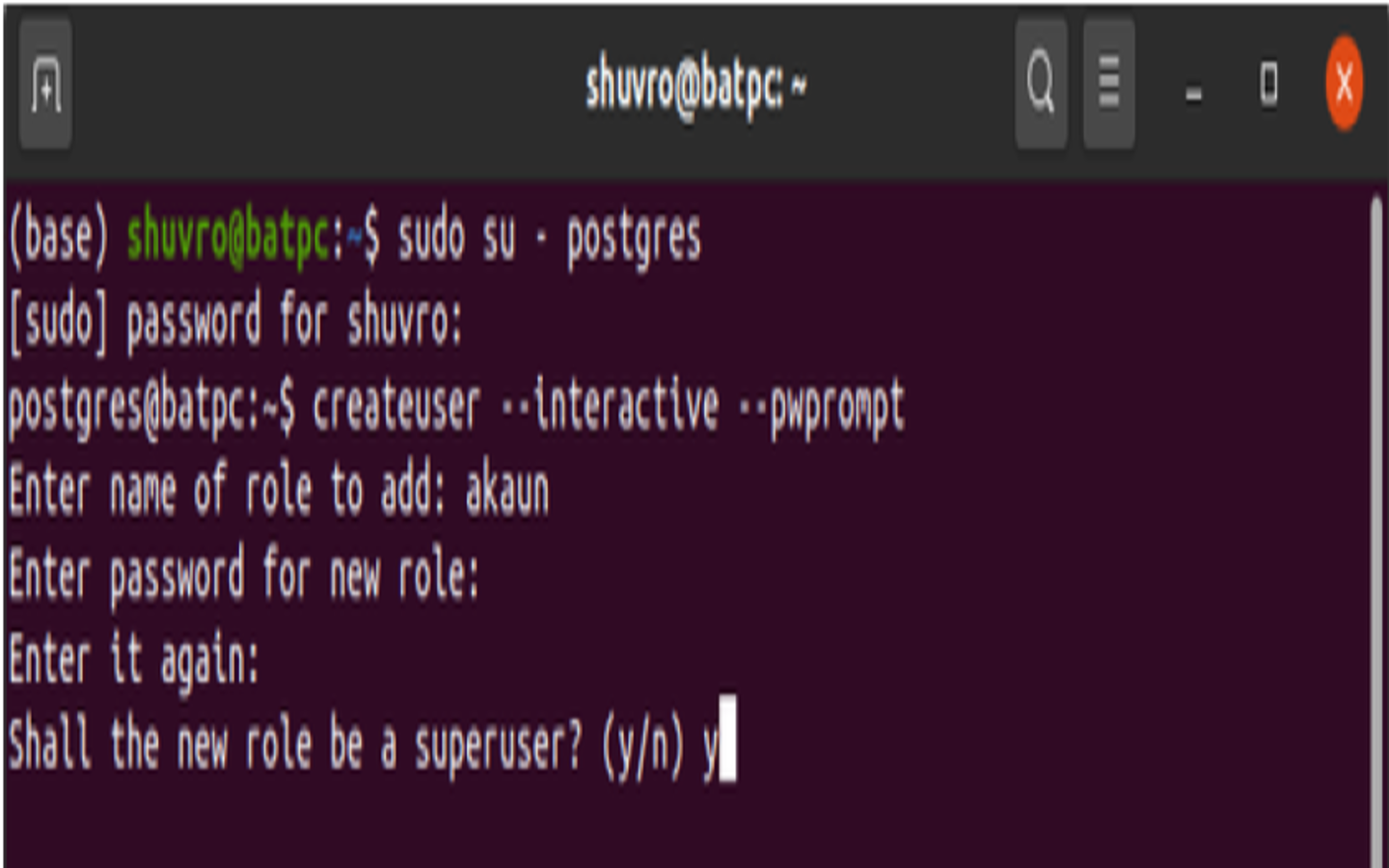
Task: Click the green shuvro@batpc prompt
Action: tap(230, 238)
